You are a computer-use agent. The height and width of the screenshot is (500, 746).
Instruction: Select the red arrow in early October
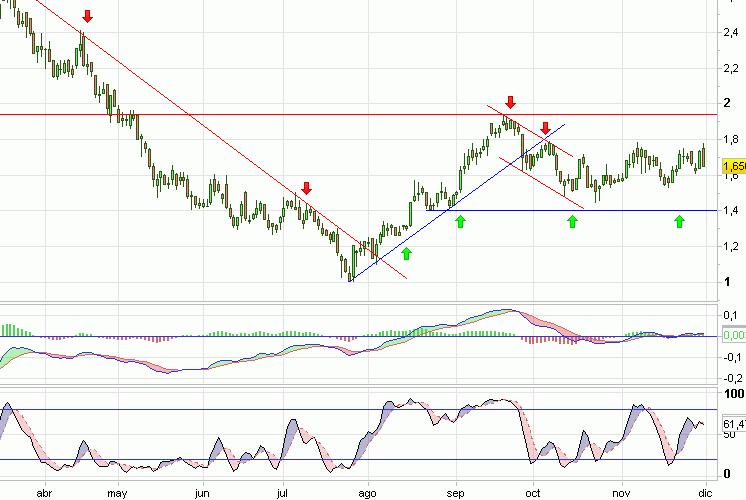545,128
